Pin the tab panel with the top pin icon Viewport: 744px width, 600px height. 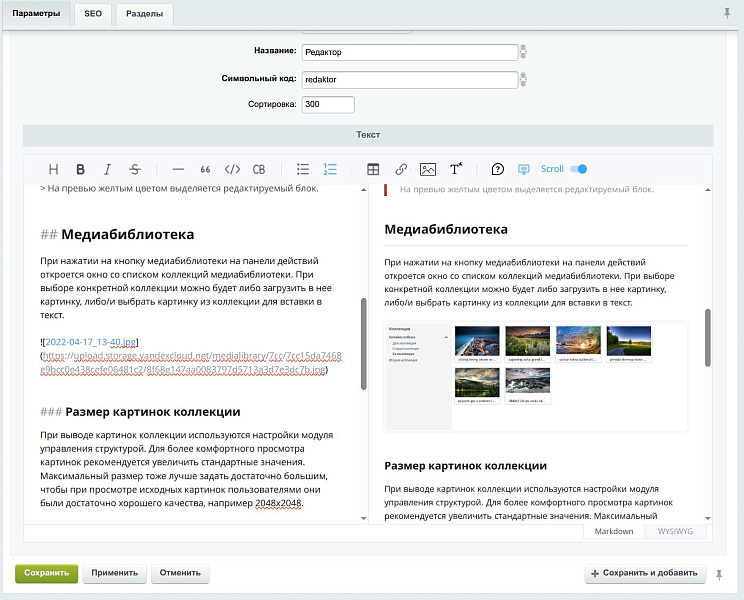click(x=727, y=13)
